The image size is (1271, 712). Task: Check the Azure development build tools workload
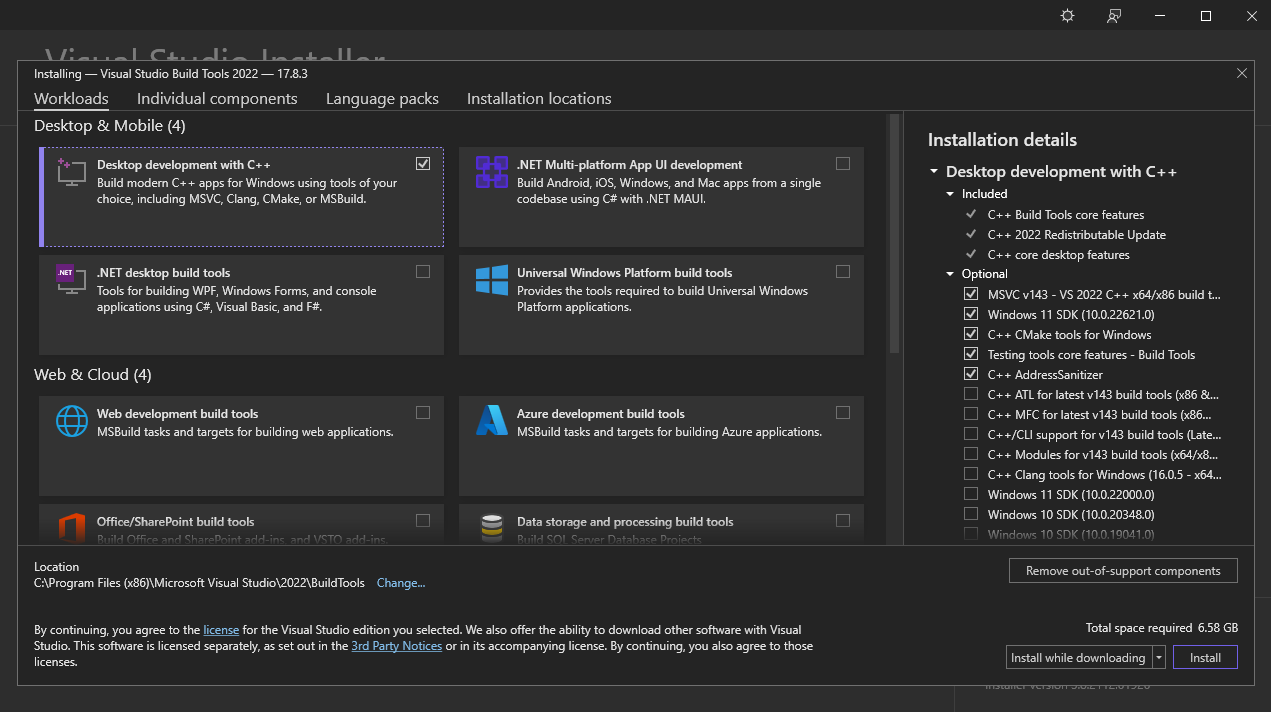(x=843, y=413)
